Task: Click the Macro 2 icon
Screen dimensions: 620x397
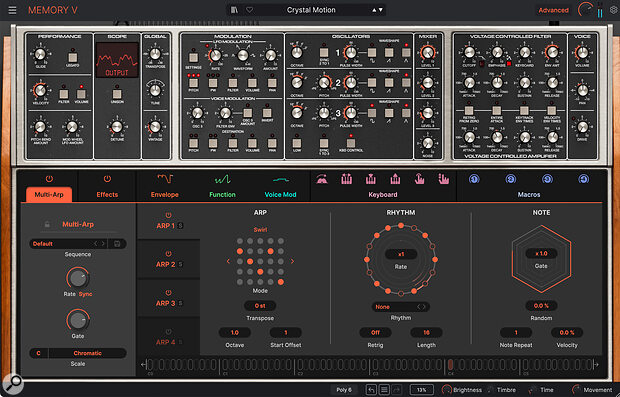Action: tap(510, 179)
